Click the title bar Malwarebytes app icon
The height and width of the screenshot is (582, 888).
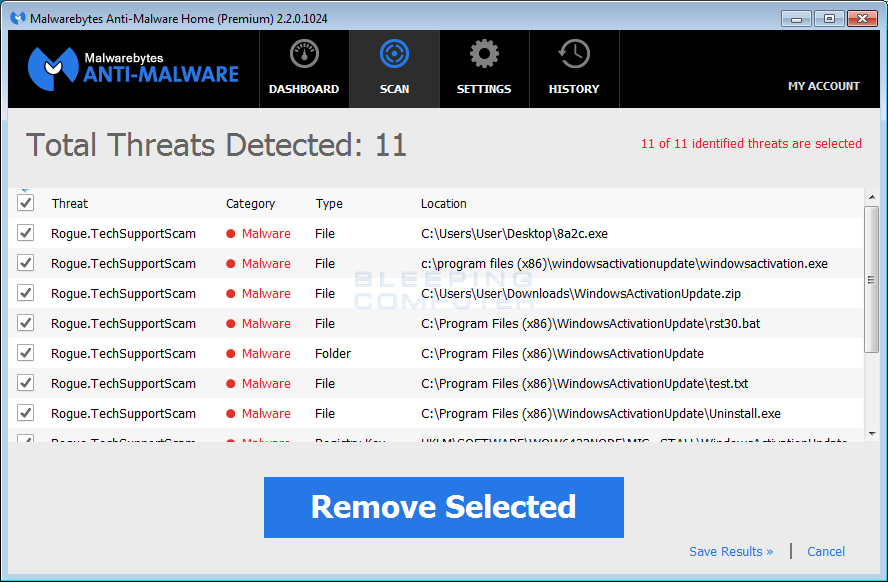(x=17, y=19)
